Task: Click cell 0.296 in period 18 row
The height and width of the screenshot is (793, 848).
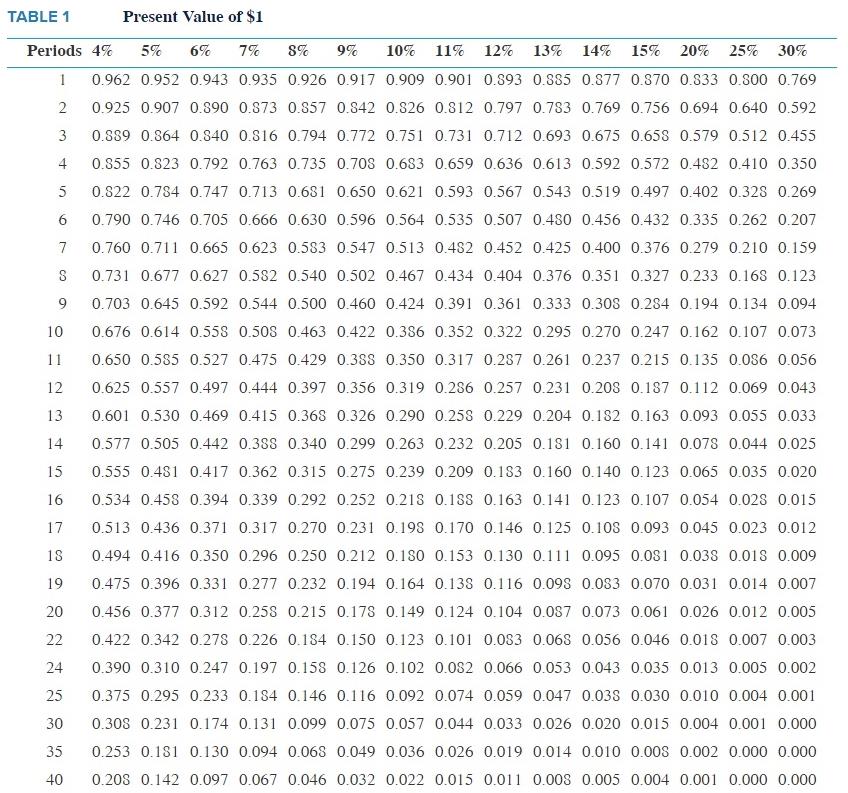Action: 258,556
